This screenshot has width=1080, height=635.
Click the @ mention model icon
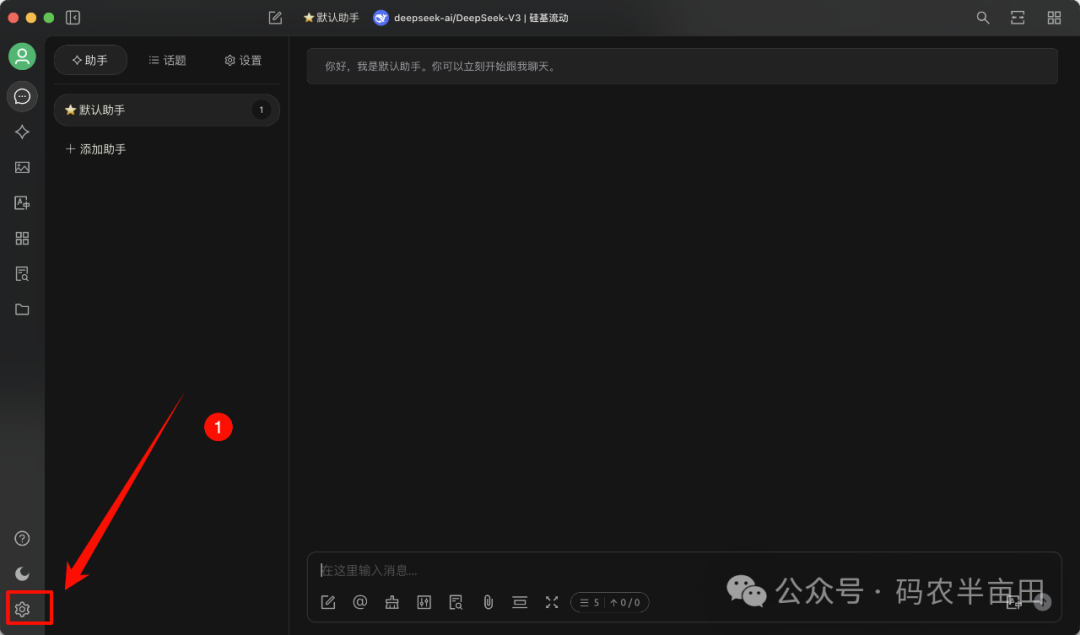tap(360, 602)
